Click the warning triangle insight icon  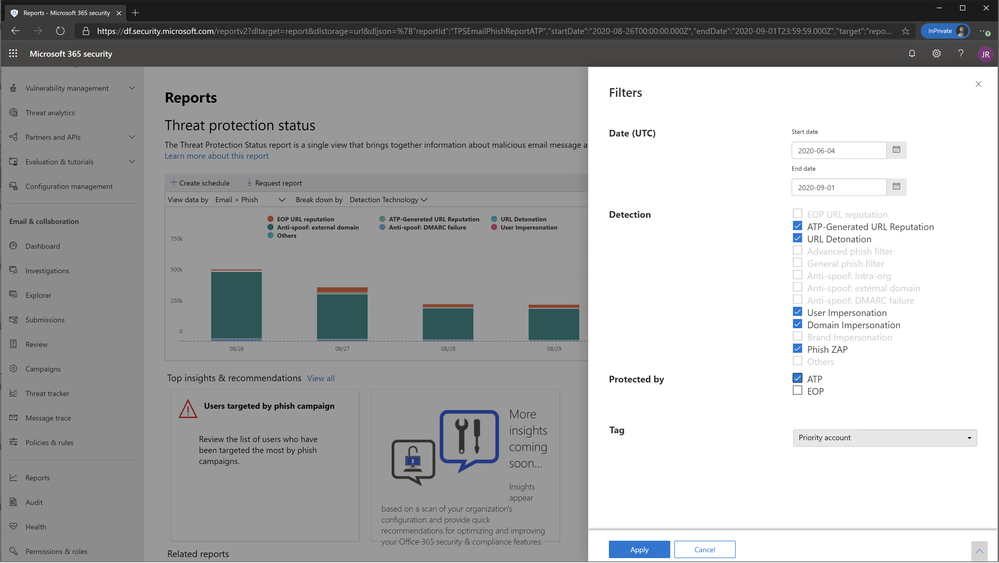tap(188, 409)
